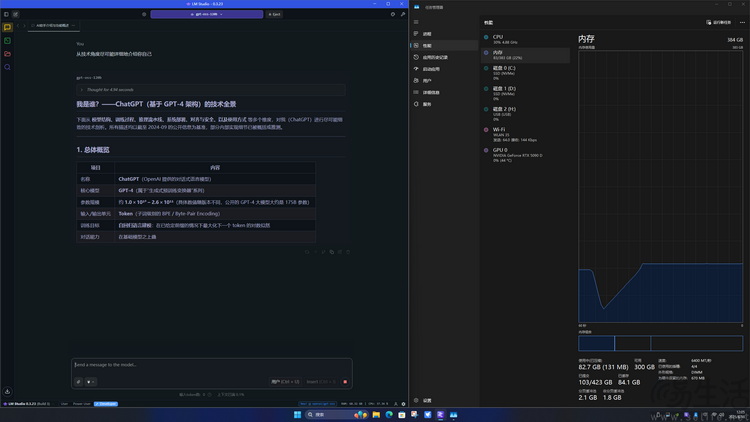This screenshot has height=422, width=750.
Task: Switch to Developer mode in status bar
Action: coord(106,404)
